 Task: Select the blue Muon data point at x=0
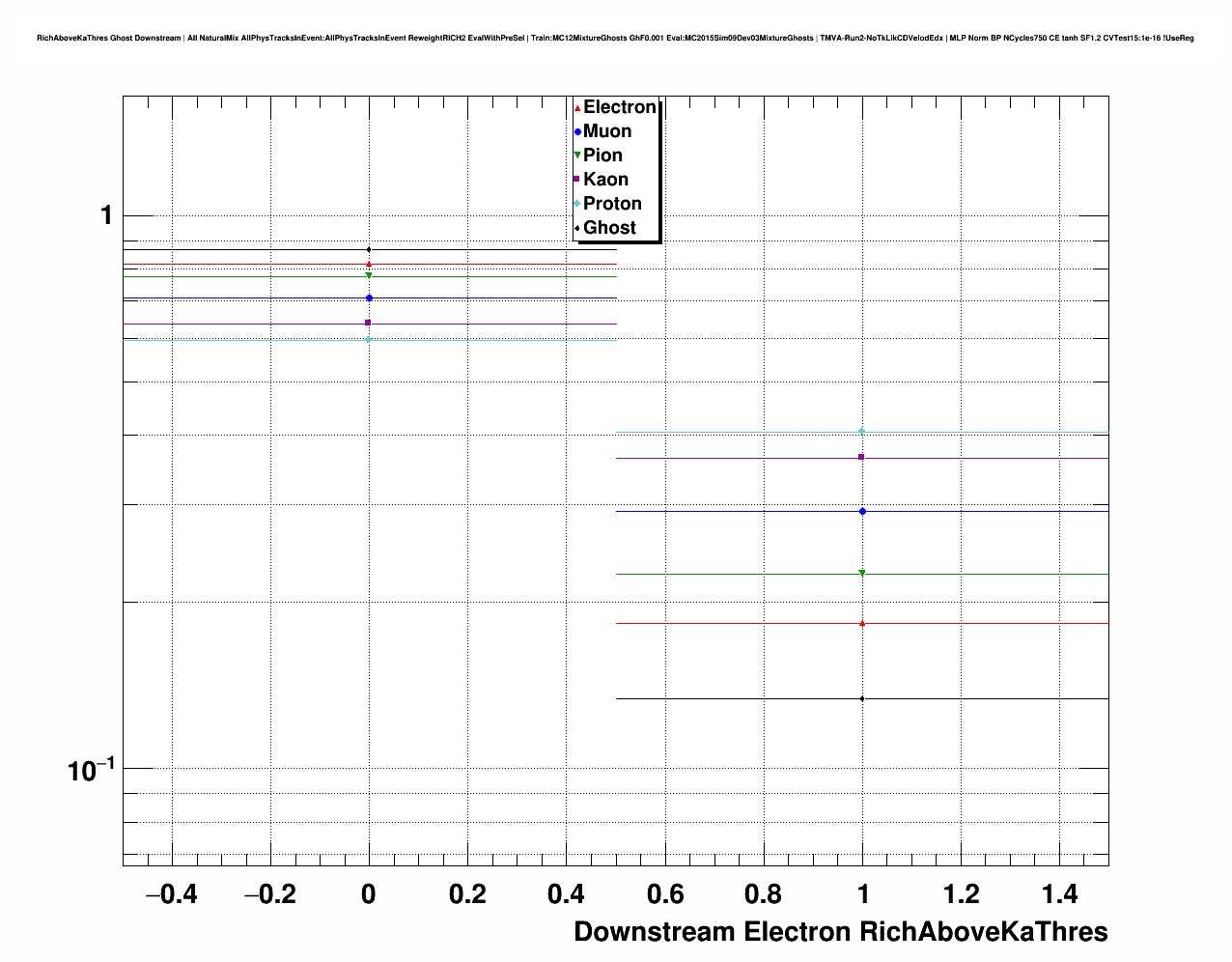(369, 297)
